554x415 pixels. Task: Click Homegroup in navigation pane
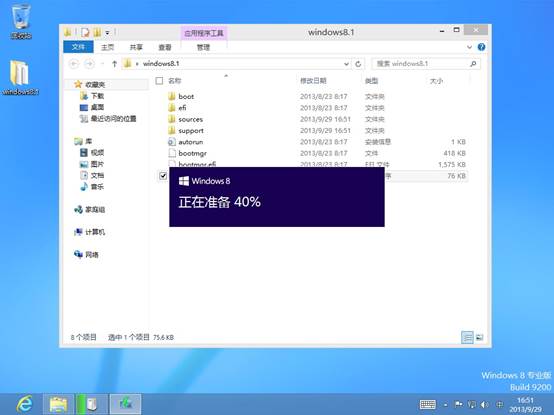coord(95,209)
